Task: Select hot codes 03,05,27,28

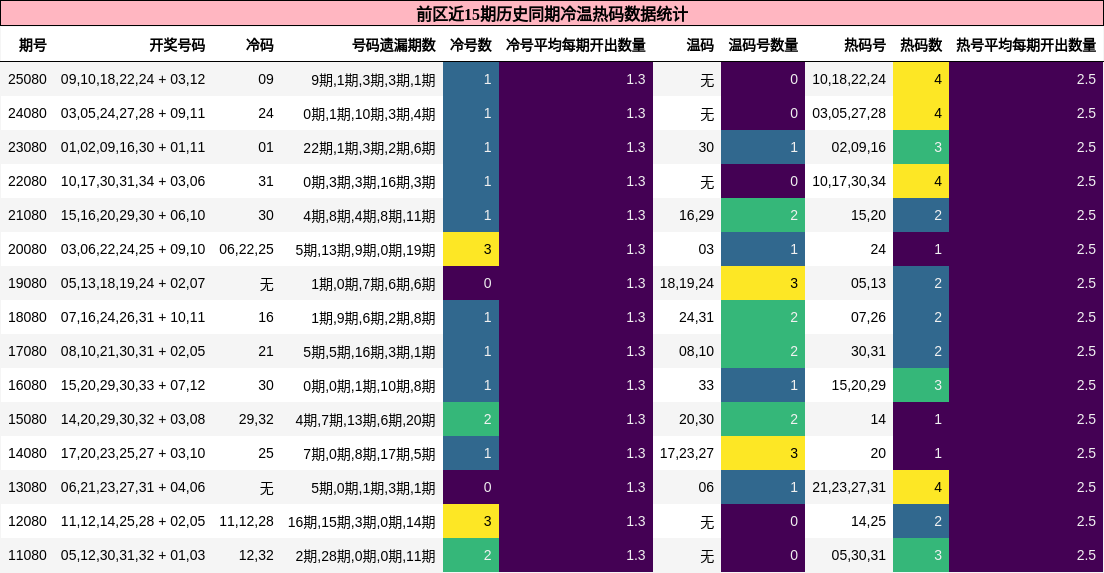Action: [x=849, y=113]
